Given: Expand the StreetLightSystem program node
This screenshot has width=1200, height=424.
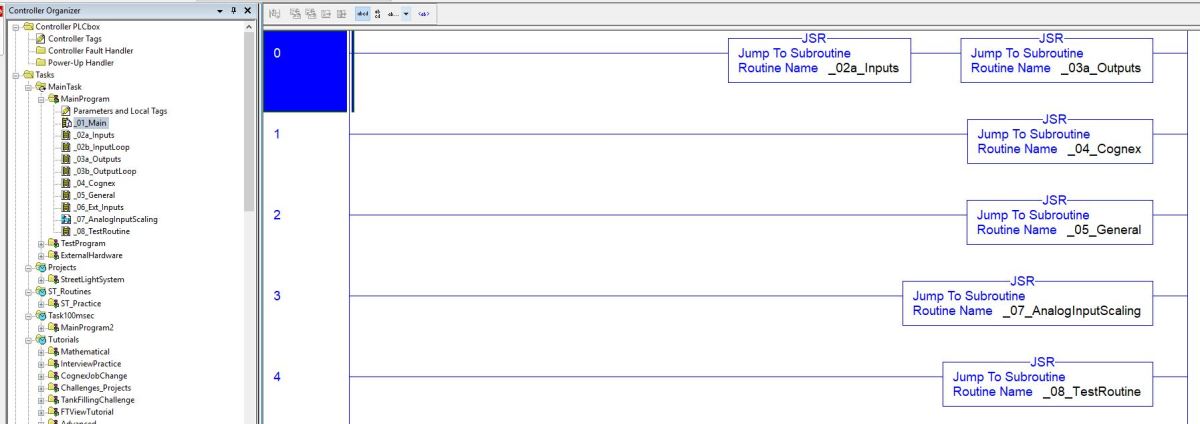Looking at the screenshot, I should (41, 279).
